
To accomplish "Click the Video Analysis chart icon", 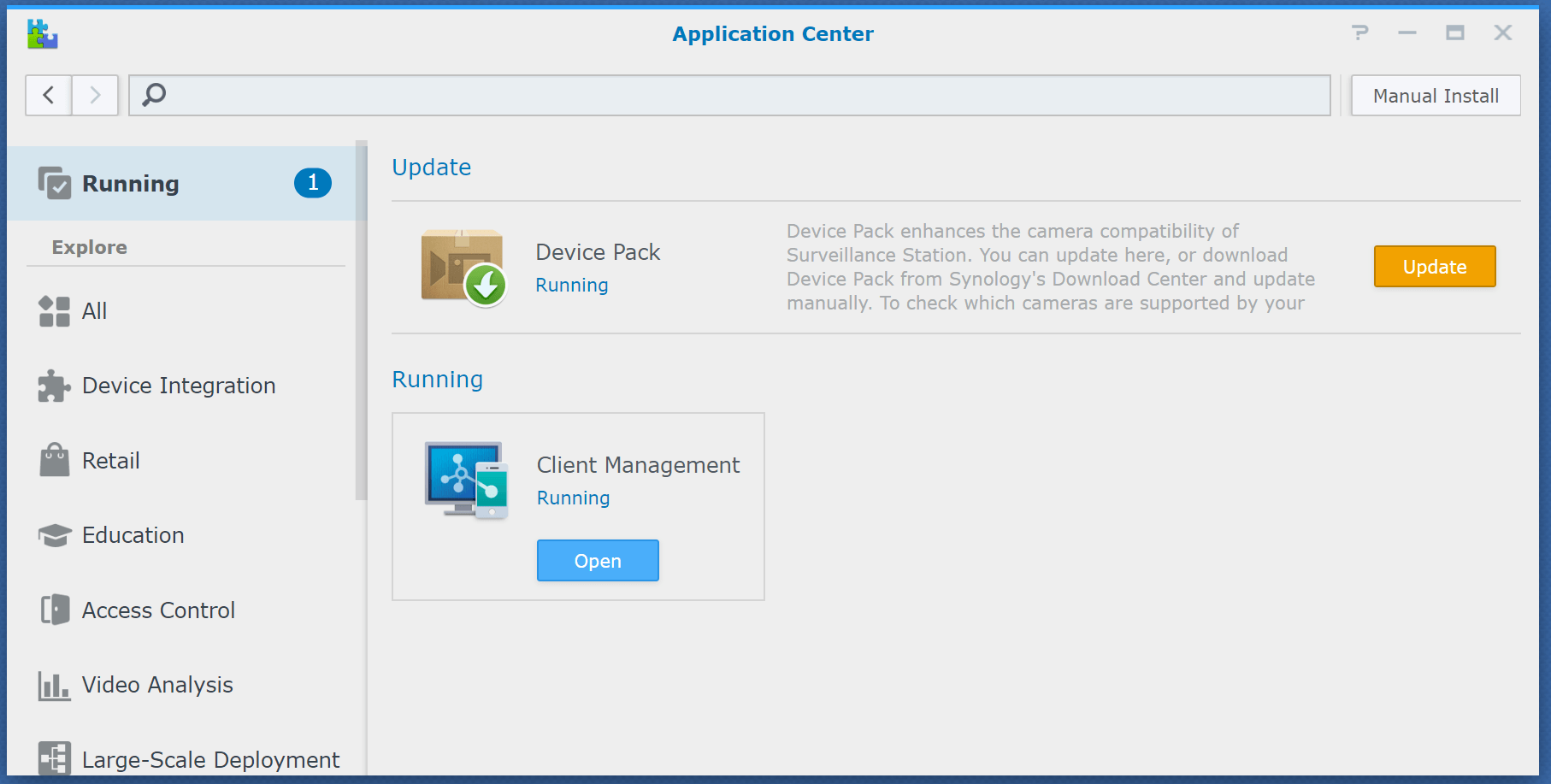I will [x=55, y=686].
